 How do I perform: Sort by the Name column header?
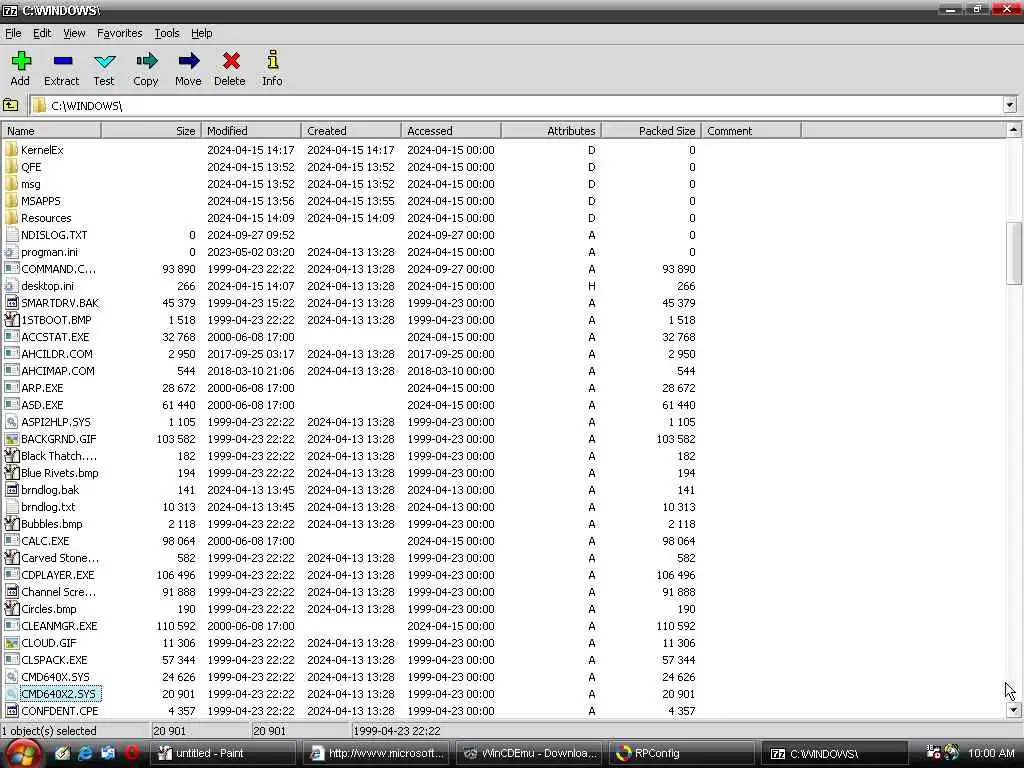point(51,131)
